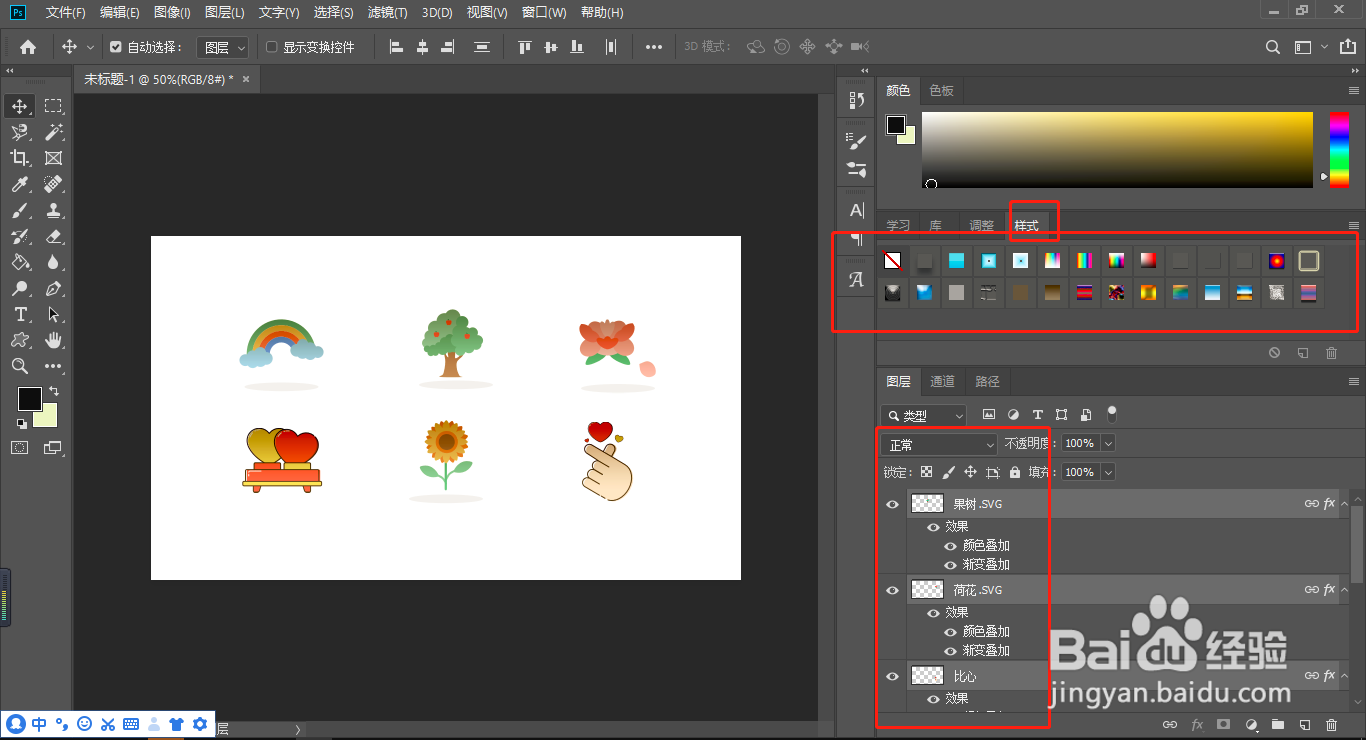Screen dimensions: 1366x740
Task: Click the 果树 .SVG layer thumbnail
Action: click(928, 505)
